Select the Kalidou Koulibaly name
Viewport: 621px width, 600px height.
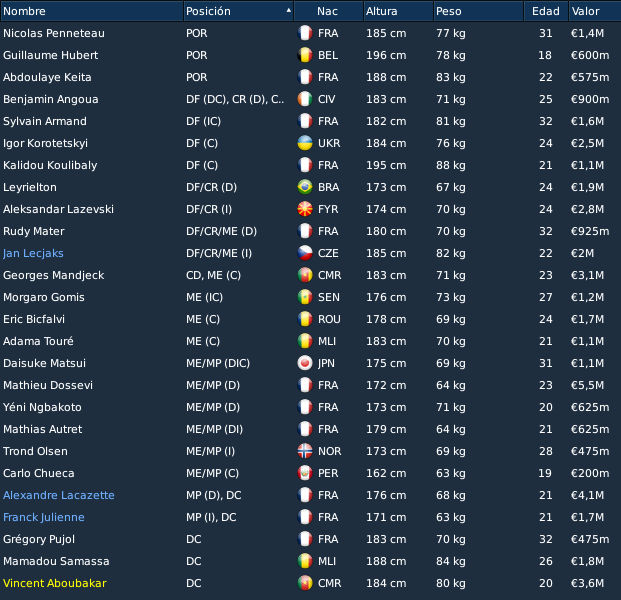point(50,165)
